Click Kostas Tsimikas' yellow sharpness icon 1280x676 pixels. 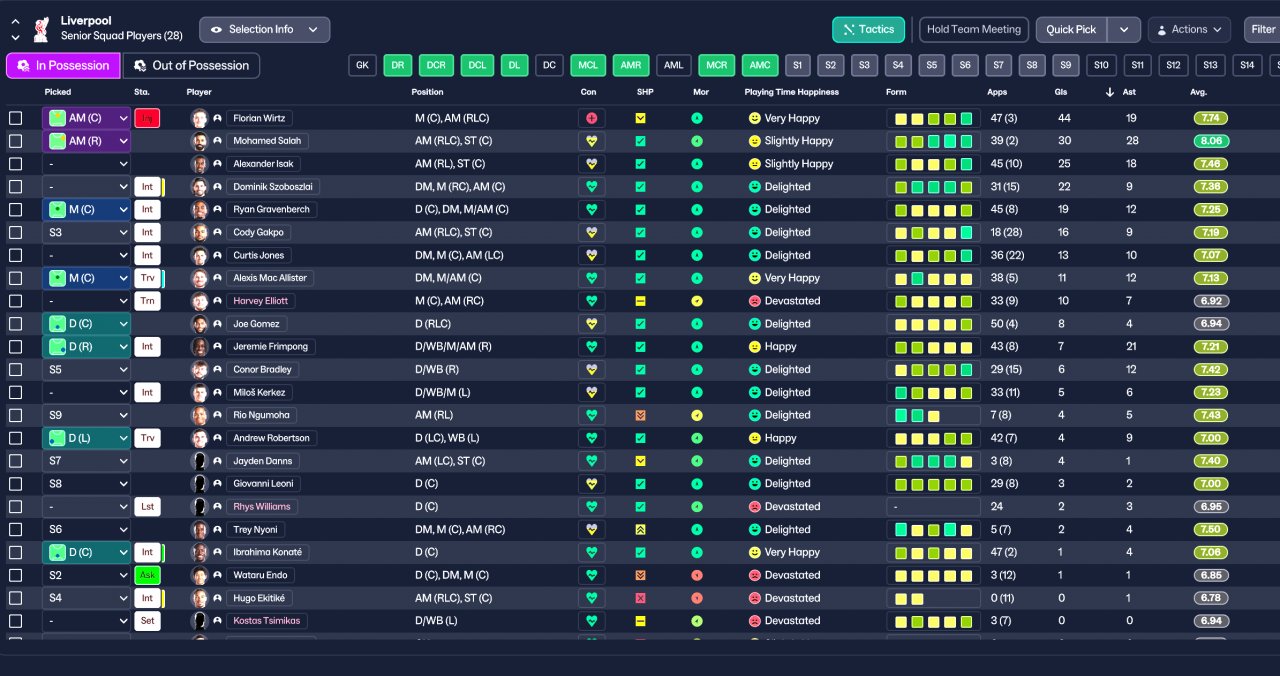641,621
